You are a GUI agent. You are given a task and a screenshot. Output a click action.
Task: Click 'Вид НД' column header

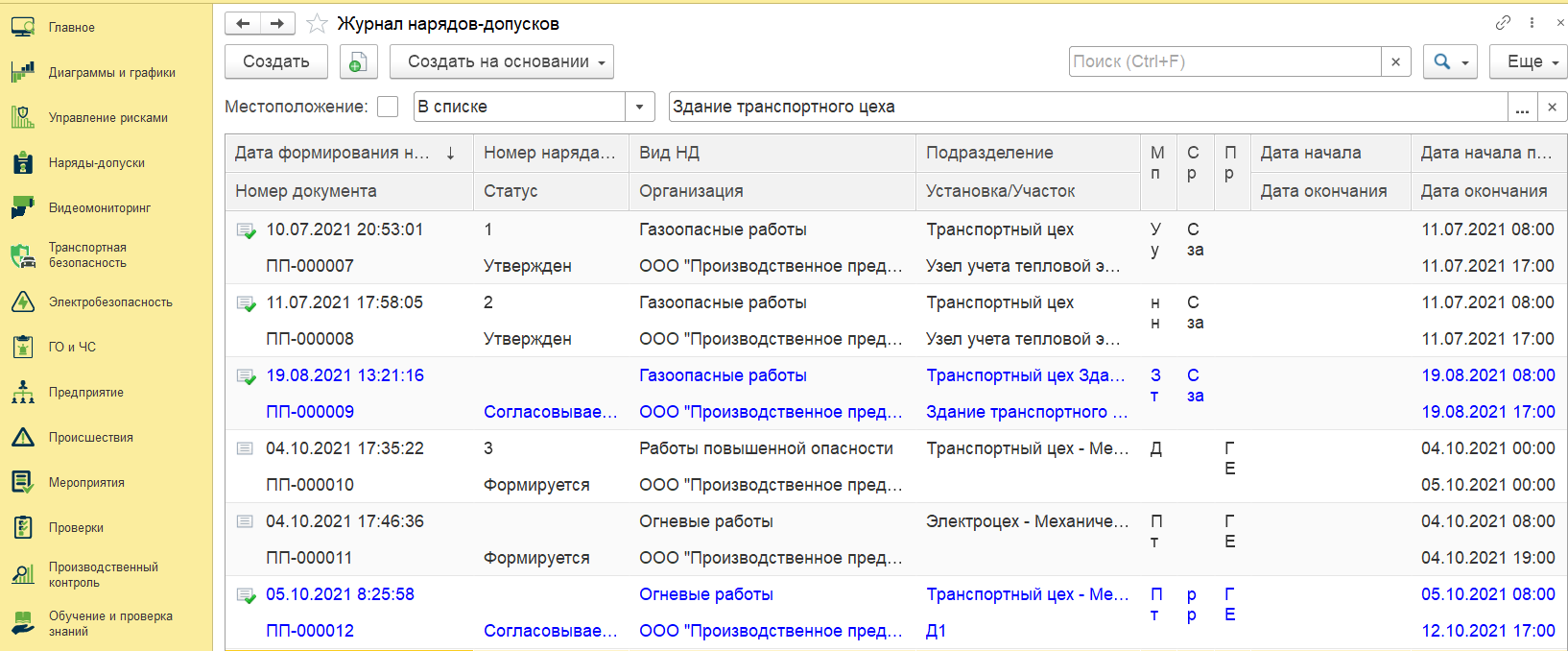772,153
